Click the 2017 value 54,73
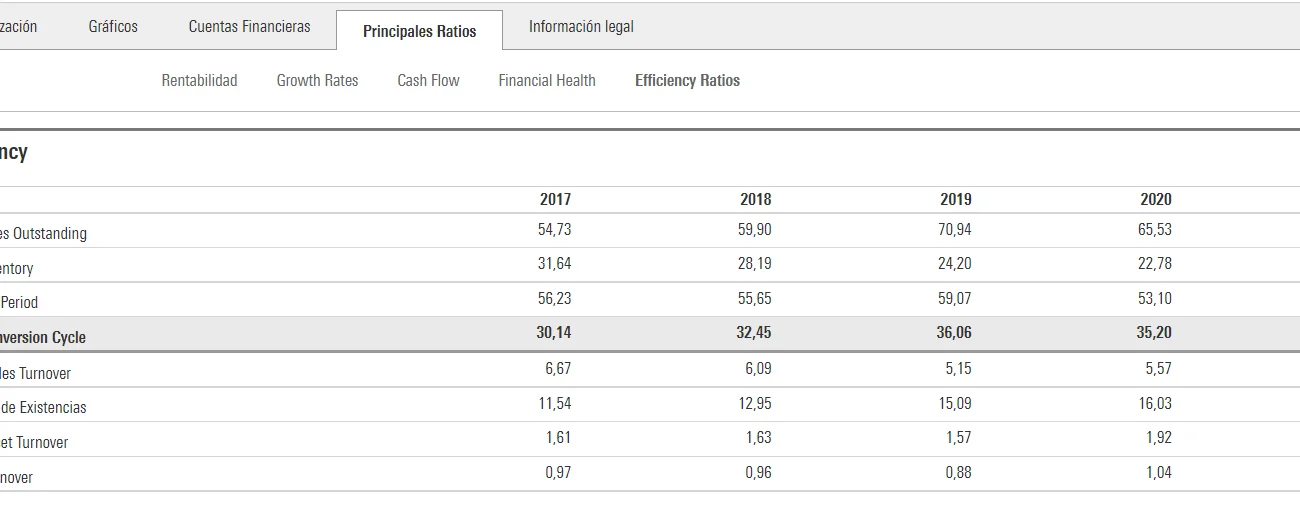The height and width of the screenshot is (505, 1300). [x=554, y=229]
